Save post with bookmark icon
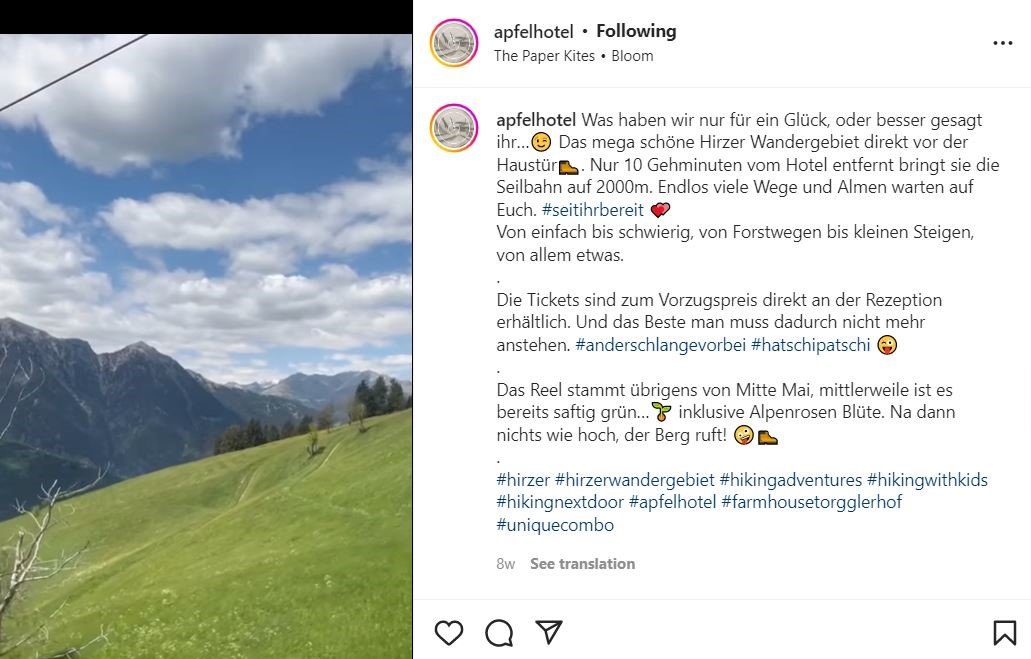 coord(1004,633)
